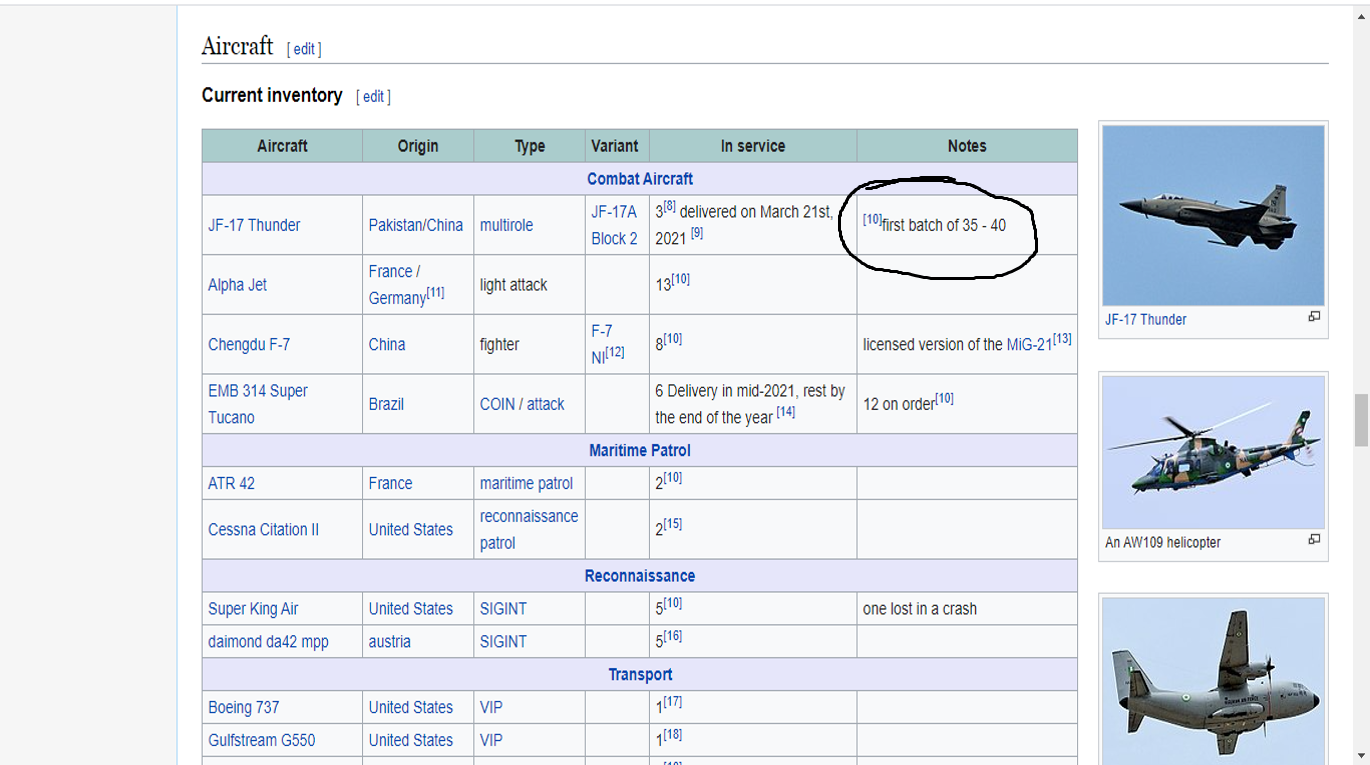Open citation [16] in da42 row
The width and height of the screenshot is (1370, 765).
(673, 636)
